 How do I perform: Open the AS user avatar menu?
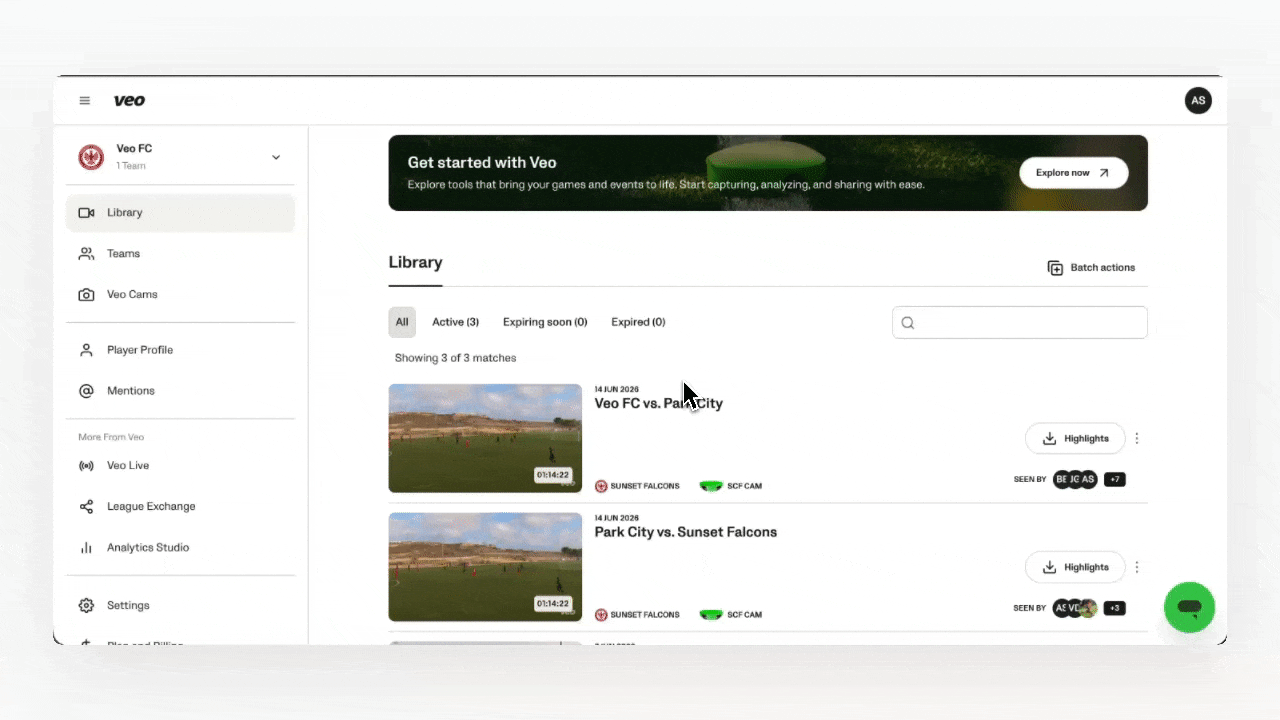1198,101
